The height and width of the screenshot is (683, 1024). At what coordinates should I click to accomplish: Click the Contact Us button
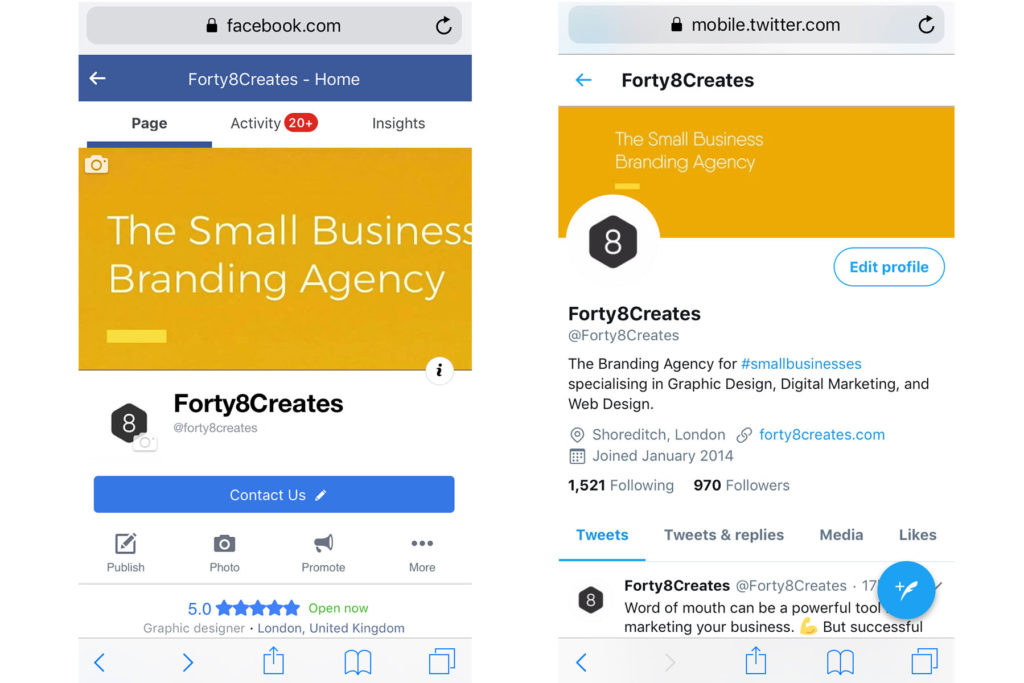point(274,494)
